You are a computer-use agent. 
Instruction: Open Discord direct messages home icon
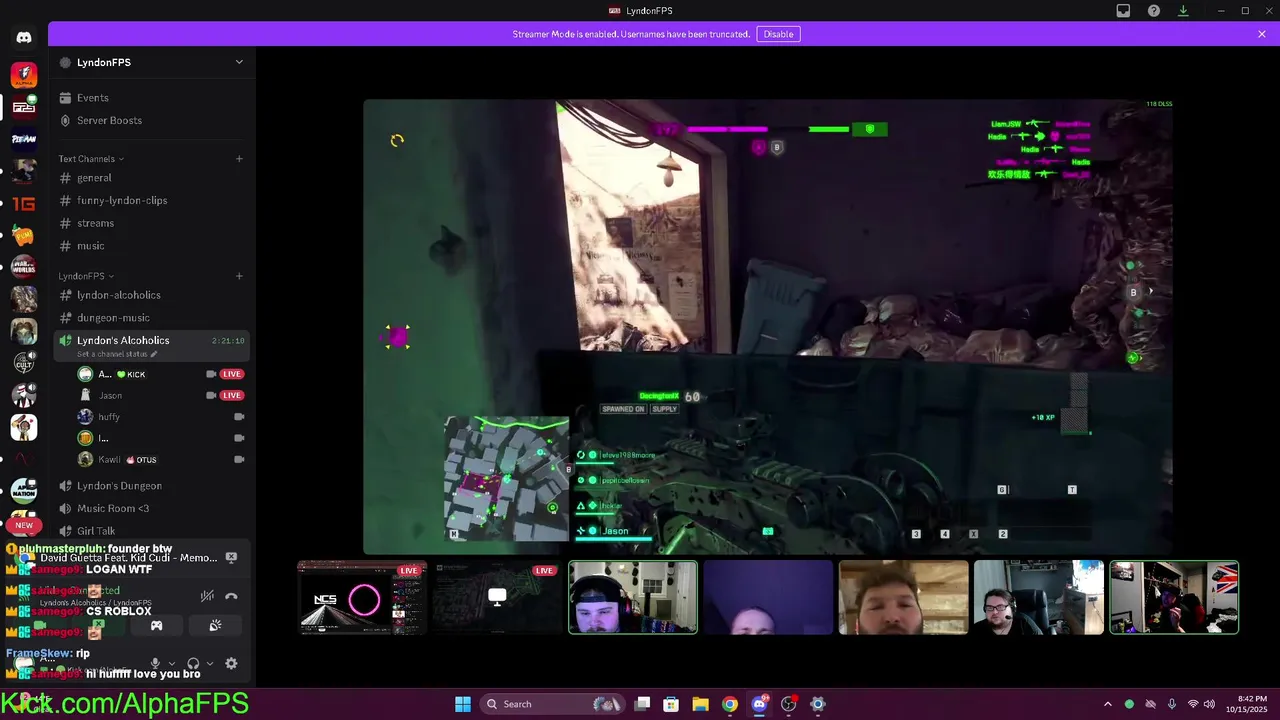24,37
